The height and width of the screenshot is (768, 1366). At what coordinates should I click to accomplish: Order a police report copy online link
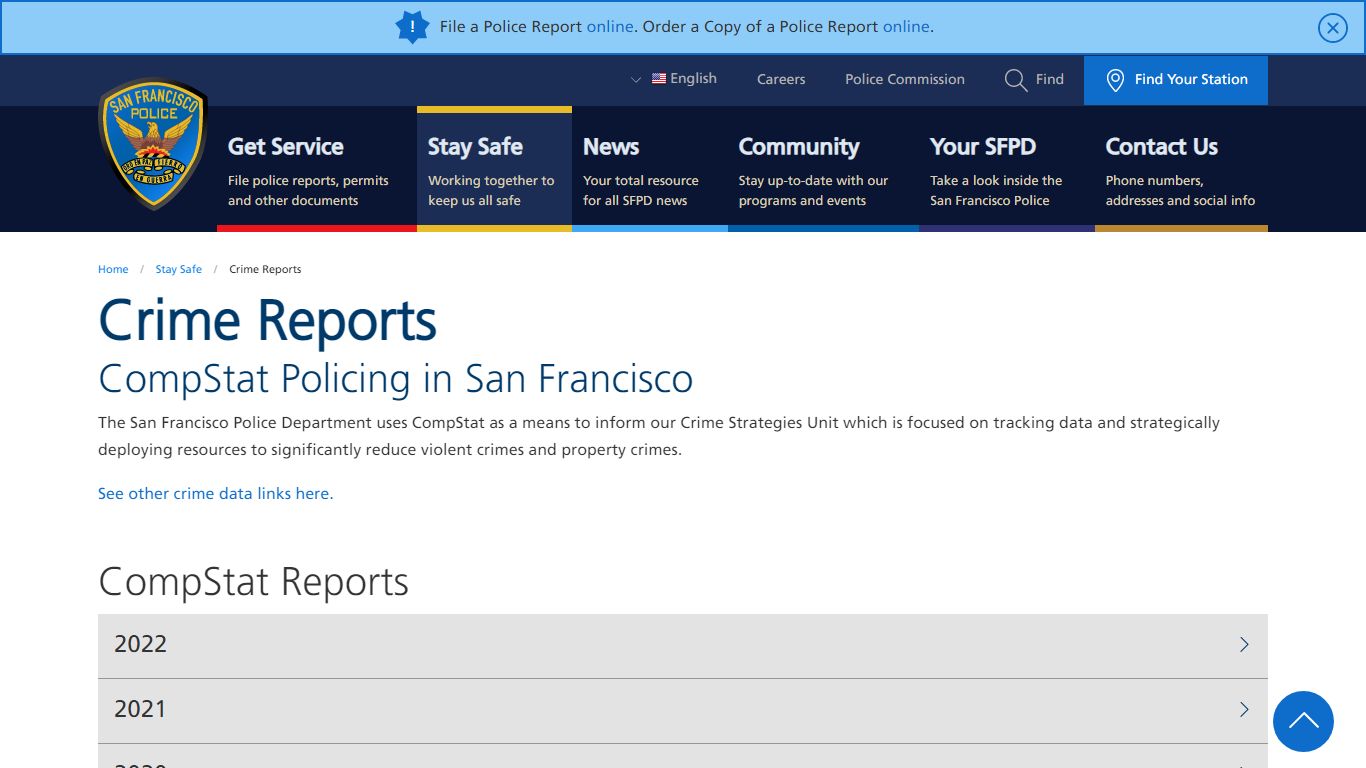coord(906,27)
